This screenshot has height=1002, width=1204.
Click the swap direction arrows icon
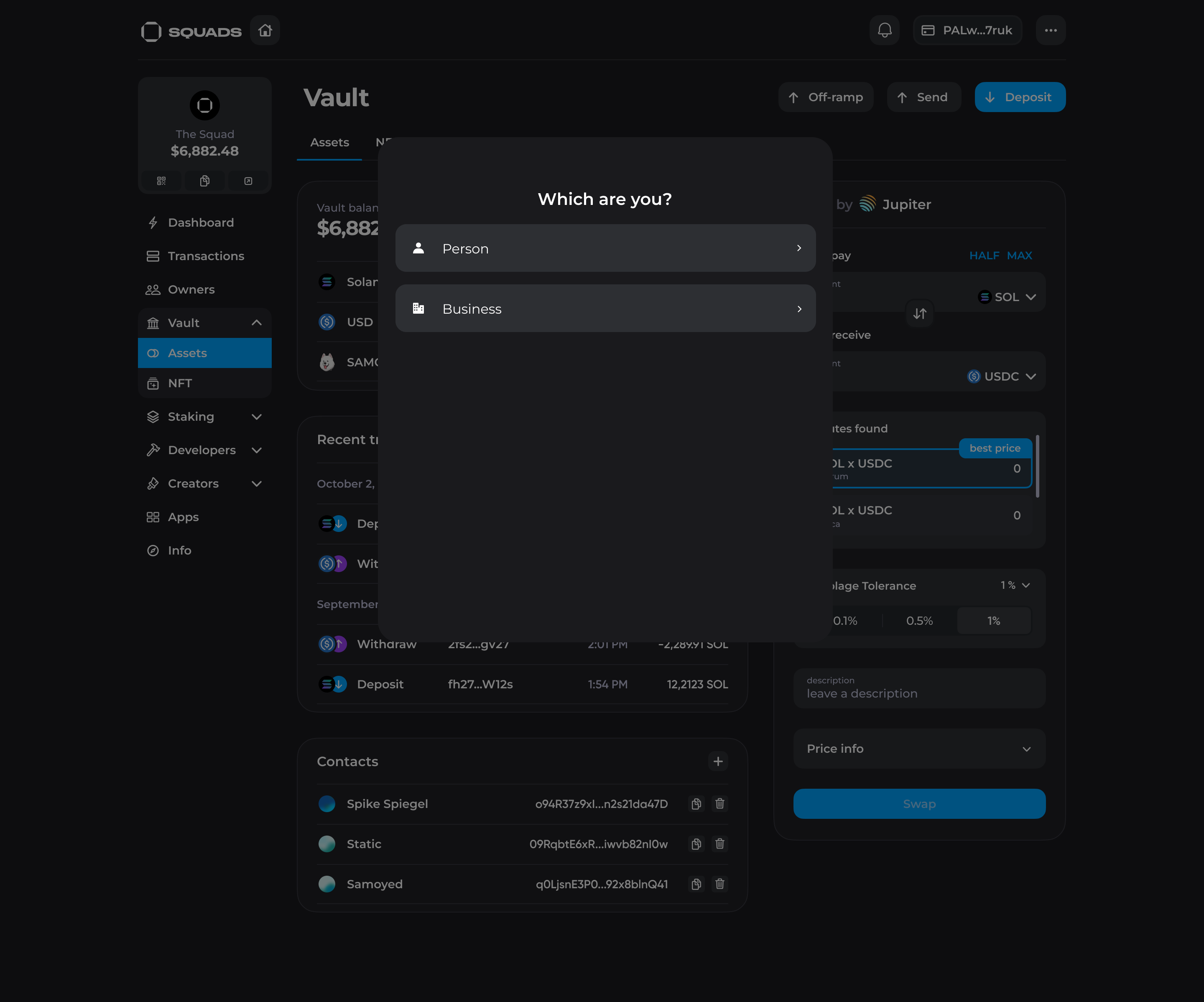tap(920, 314)
